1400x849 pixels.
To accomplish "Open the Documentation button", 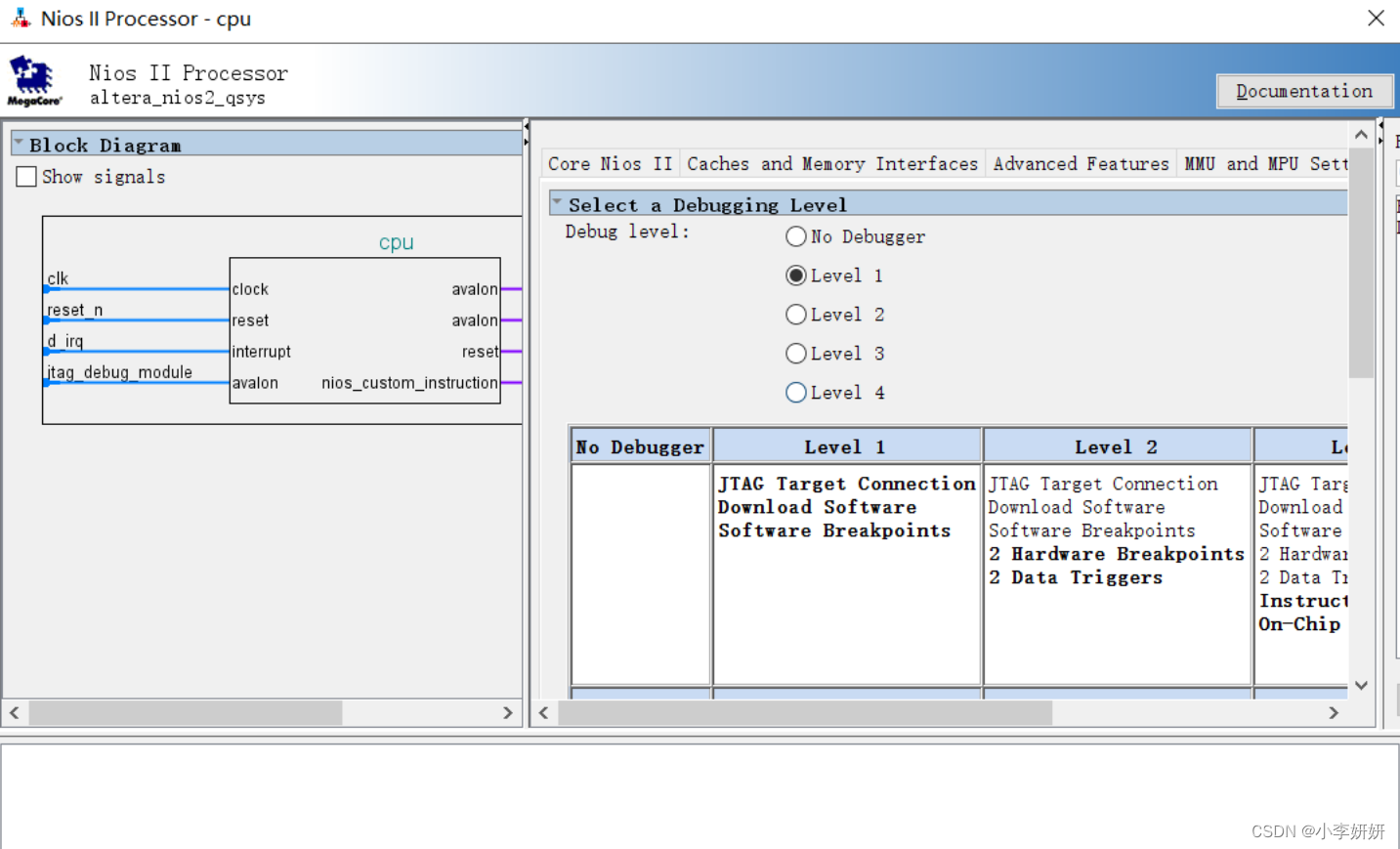I will coord(1303,90).
